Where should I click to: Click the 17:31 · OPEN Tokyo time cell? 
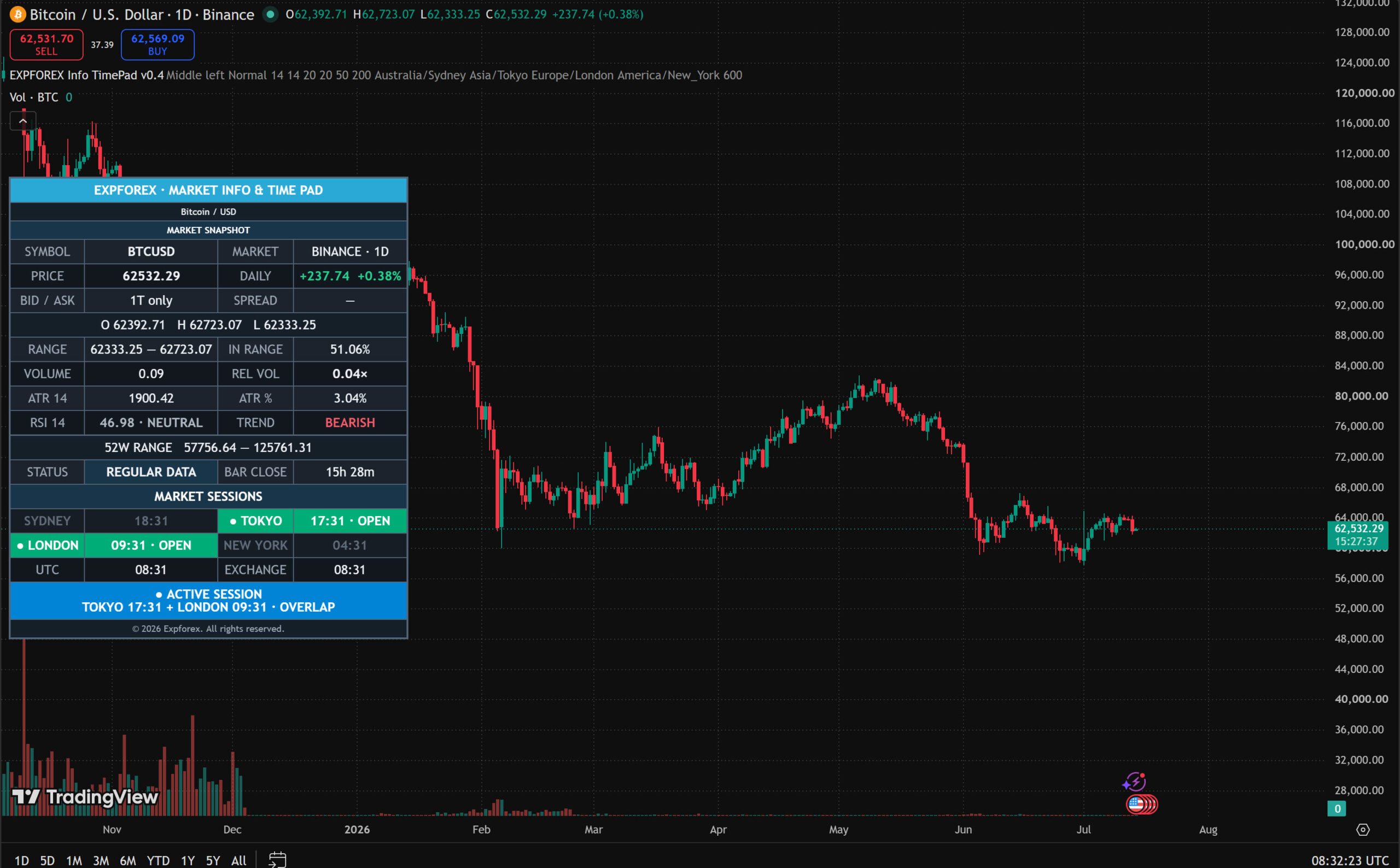(349, 521)
